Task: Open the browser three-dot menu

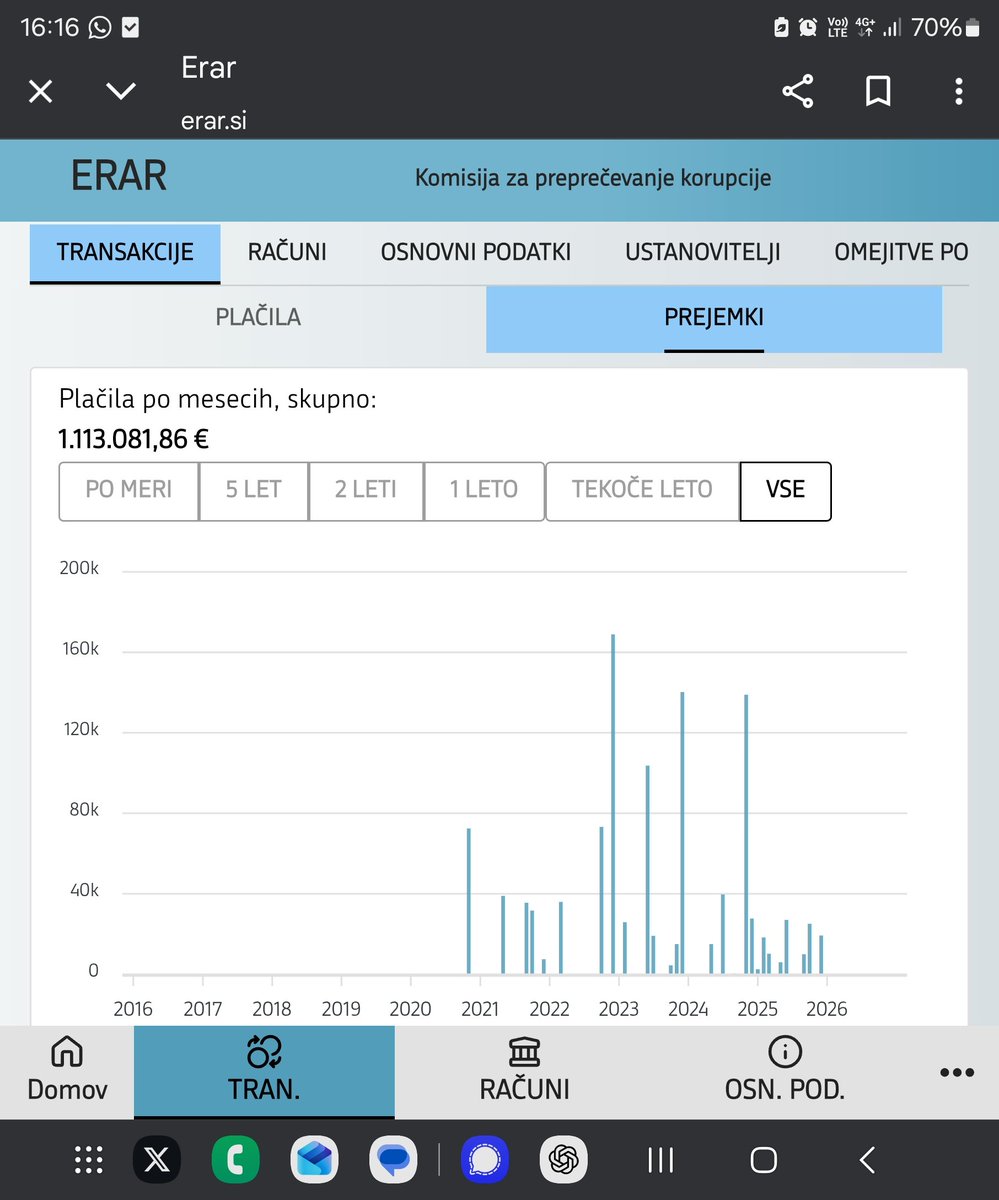Action: pyautogui.click(x=958, y=92)
